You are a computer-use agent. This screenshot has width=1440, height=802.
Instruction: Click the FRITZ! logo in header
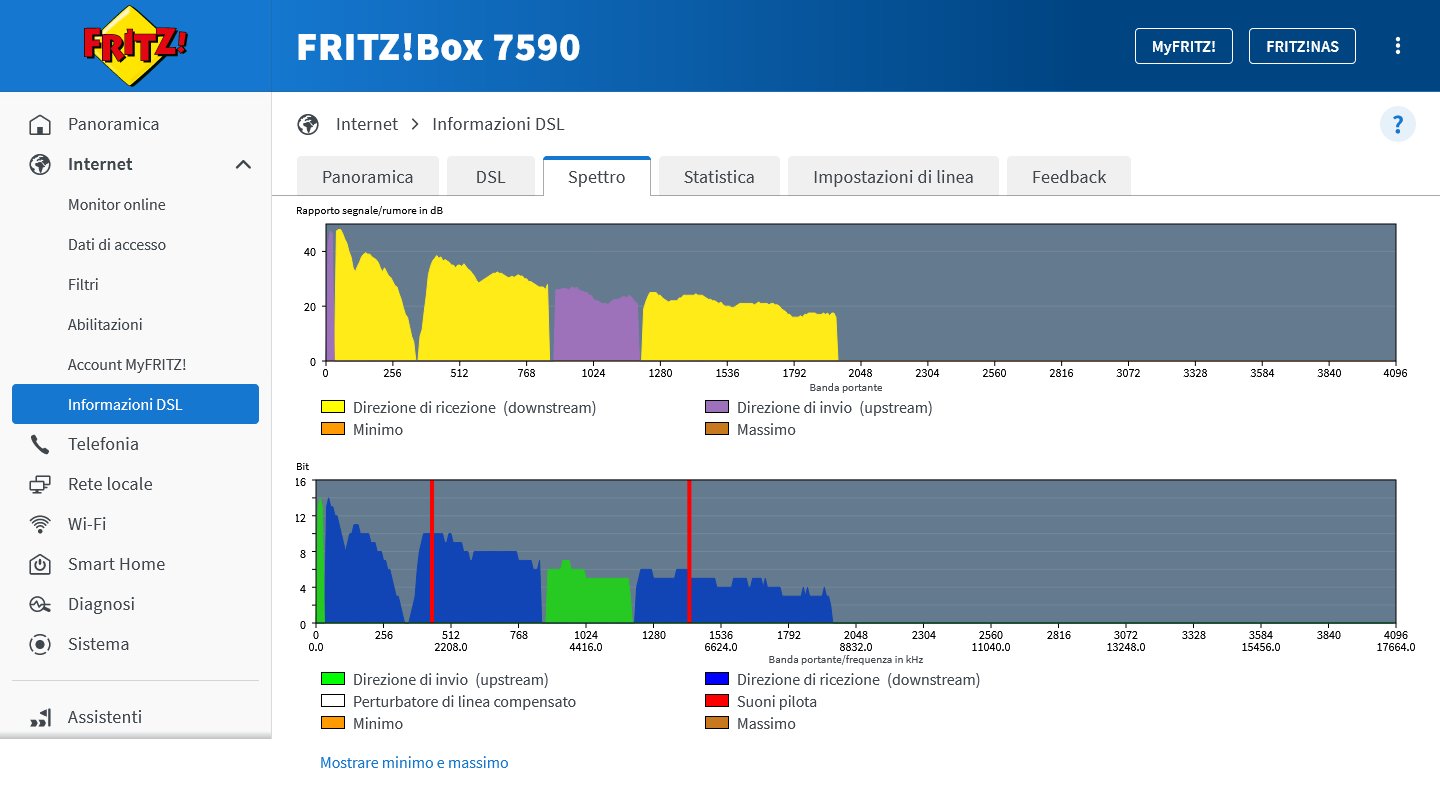[x=135, y=46]
